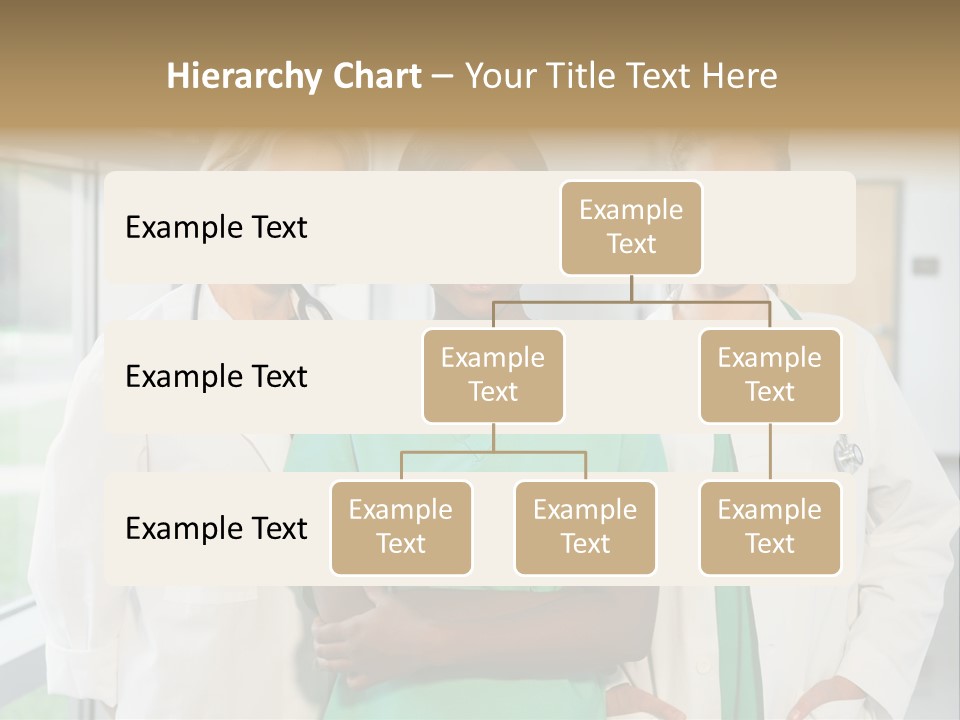Viewport: 960px width, 720px height.
Task: Click the connector line below the root box
Action: click(631, 290)
